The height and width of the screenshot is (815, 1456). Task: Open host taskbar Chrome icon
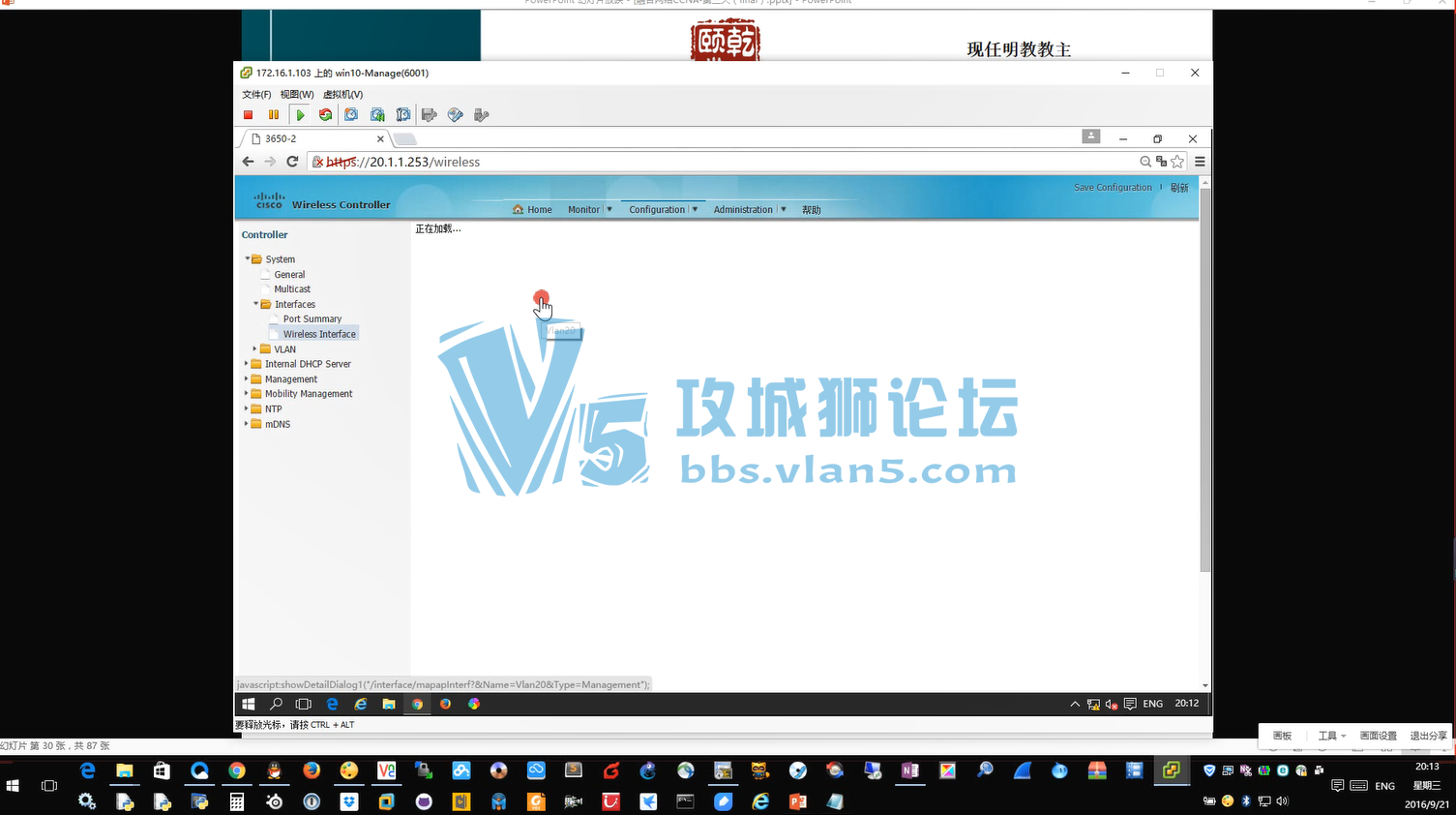[x=237, y=770]
